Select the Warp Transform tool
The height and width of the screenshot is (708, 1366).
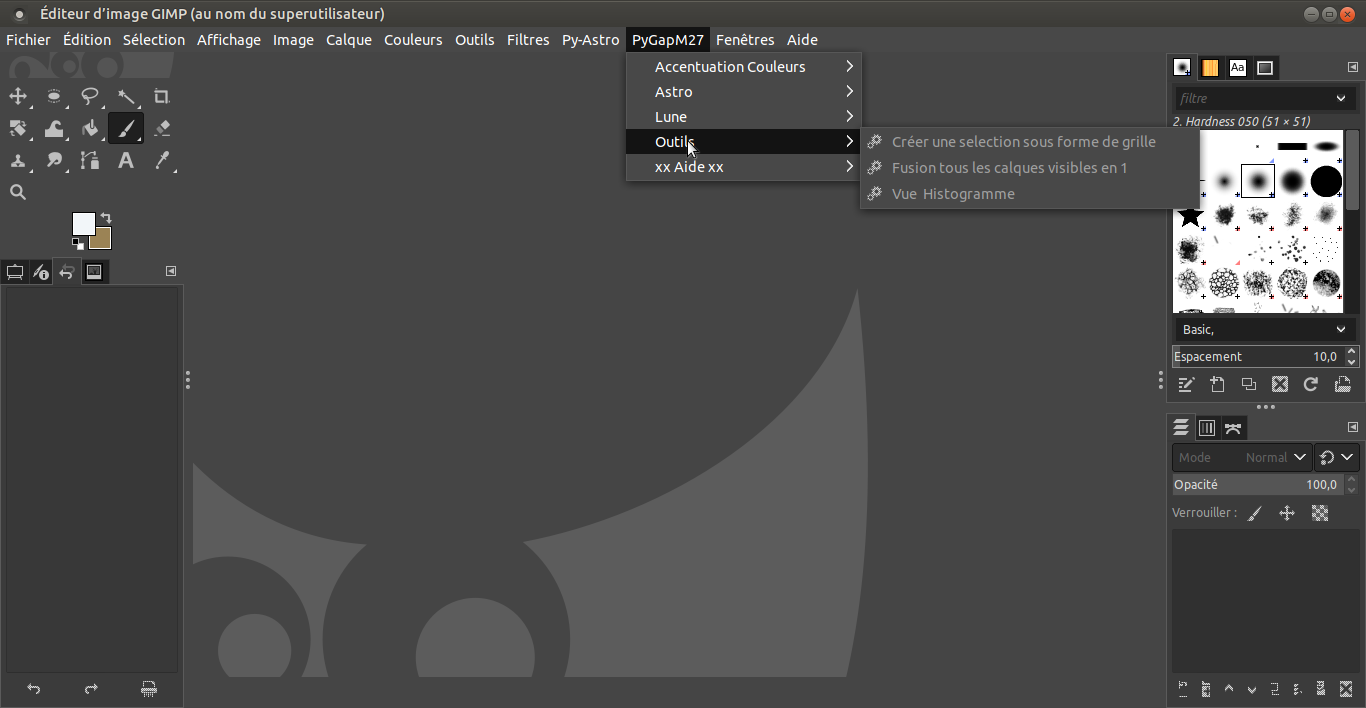[x=54, y=129]
